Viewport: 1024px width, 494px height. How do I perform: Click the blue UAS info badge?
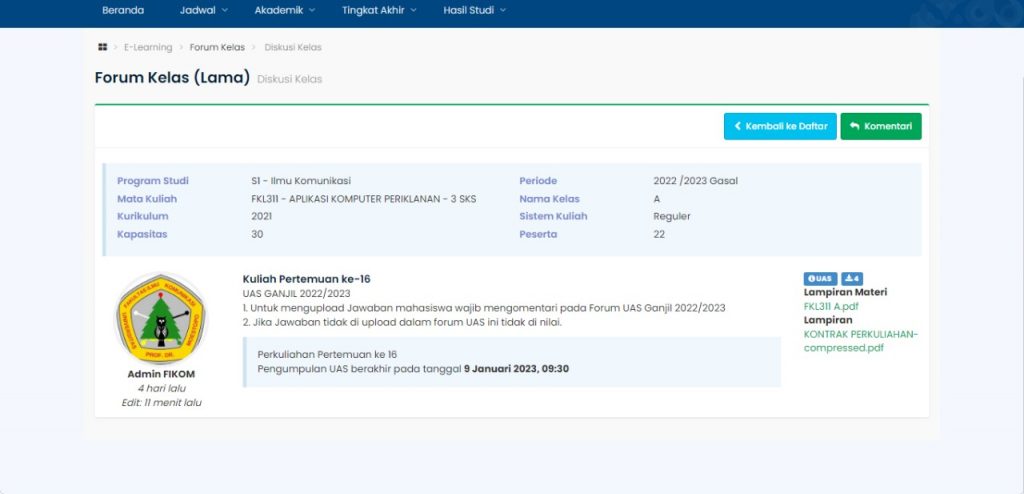[x=819, y=279]
